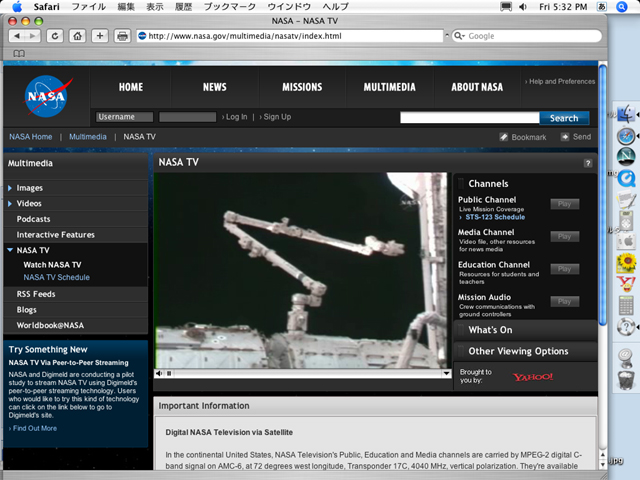Image resolution: width=640 pixels, height=480 pixels.
Task: Go back with Safari's back arrow
Action: click(17, 36)
